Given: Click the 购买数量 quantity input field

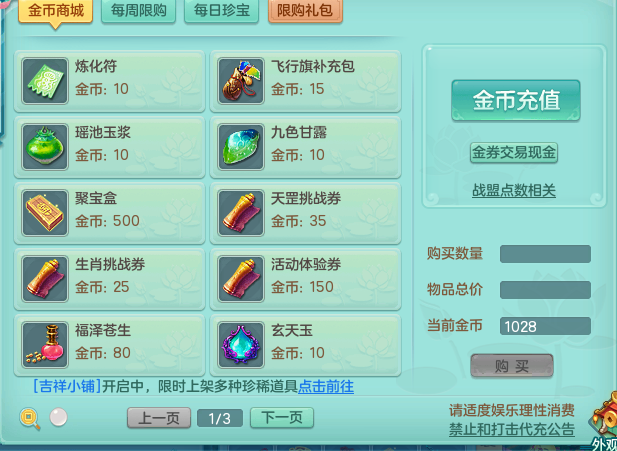Looking at the screenshot, I should [x=545, y=254].
